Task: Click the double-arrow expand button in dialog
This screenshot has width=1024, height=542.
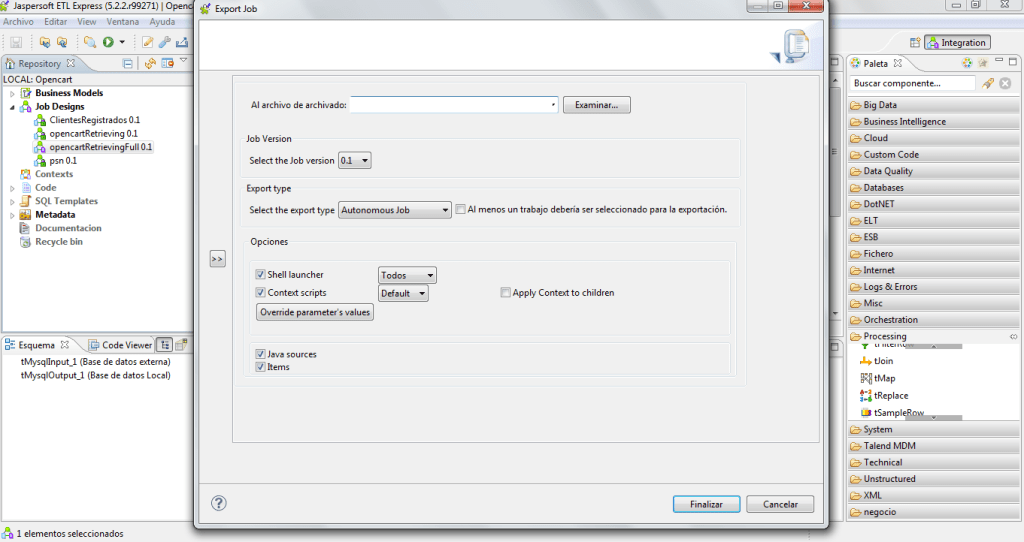Action: pyautogui.click(x=217, y=259)
